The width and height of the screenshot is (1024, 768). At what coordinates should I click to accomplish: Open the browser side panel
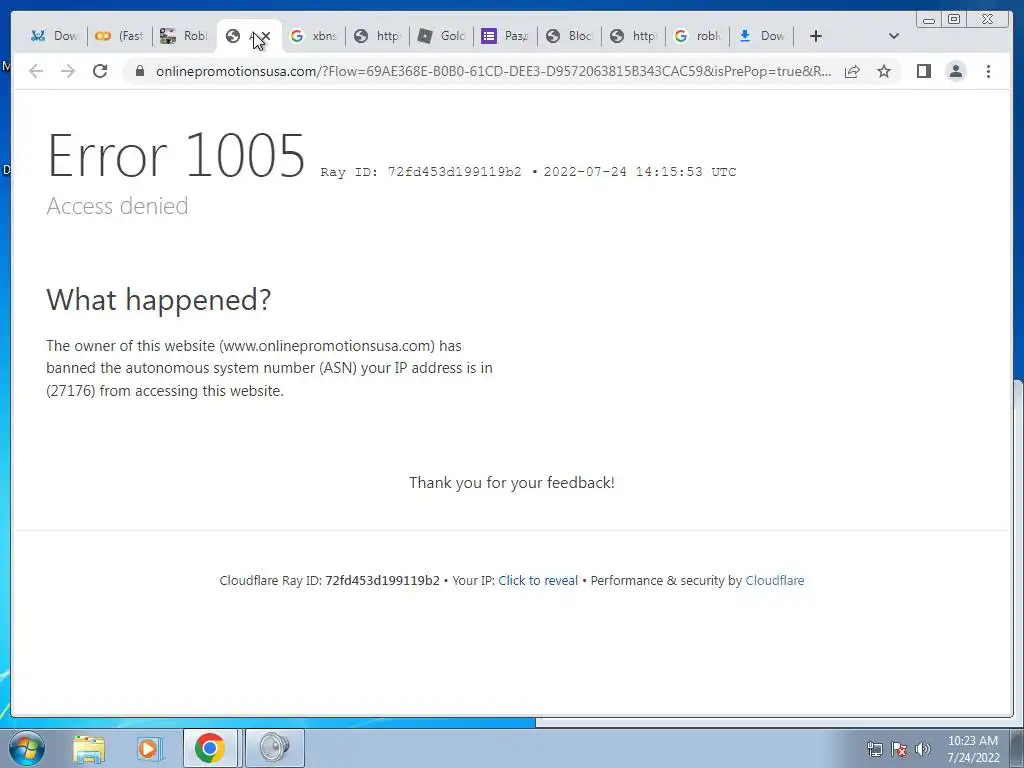point(923,71)
